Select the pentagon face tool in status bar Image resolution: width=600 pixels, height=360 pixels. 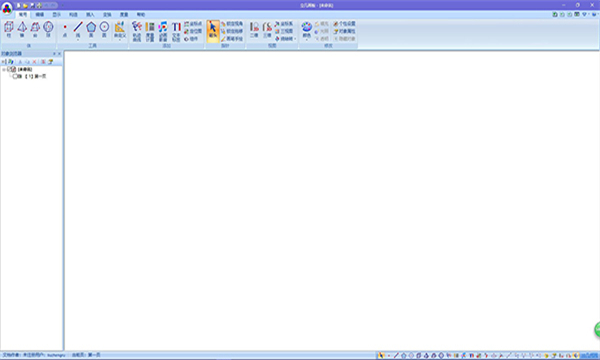tap(404, 355)
